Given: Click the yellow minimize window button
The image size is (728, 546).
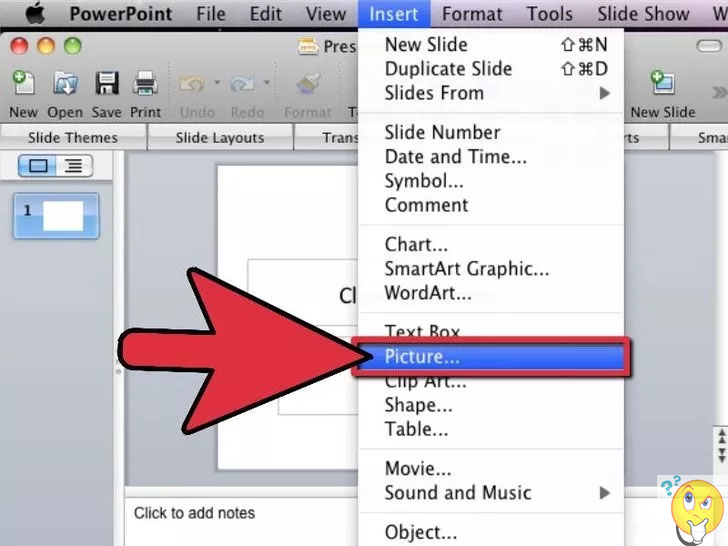Looking at the screenshot, I should point(46,46).
